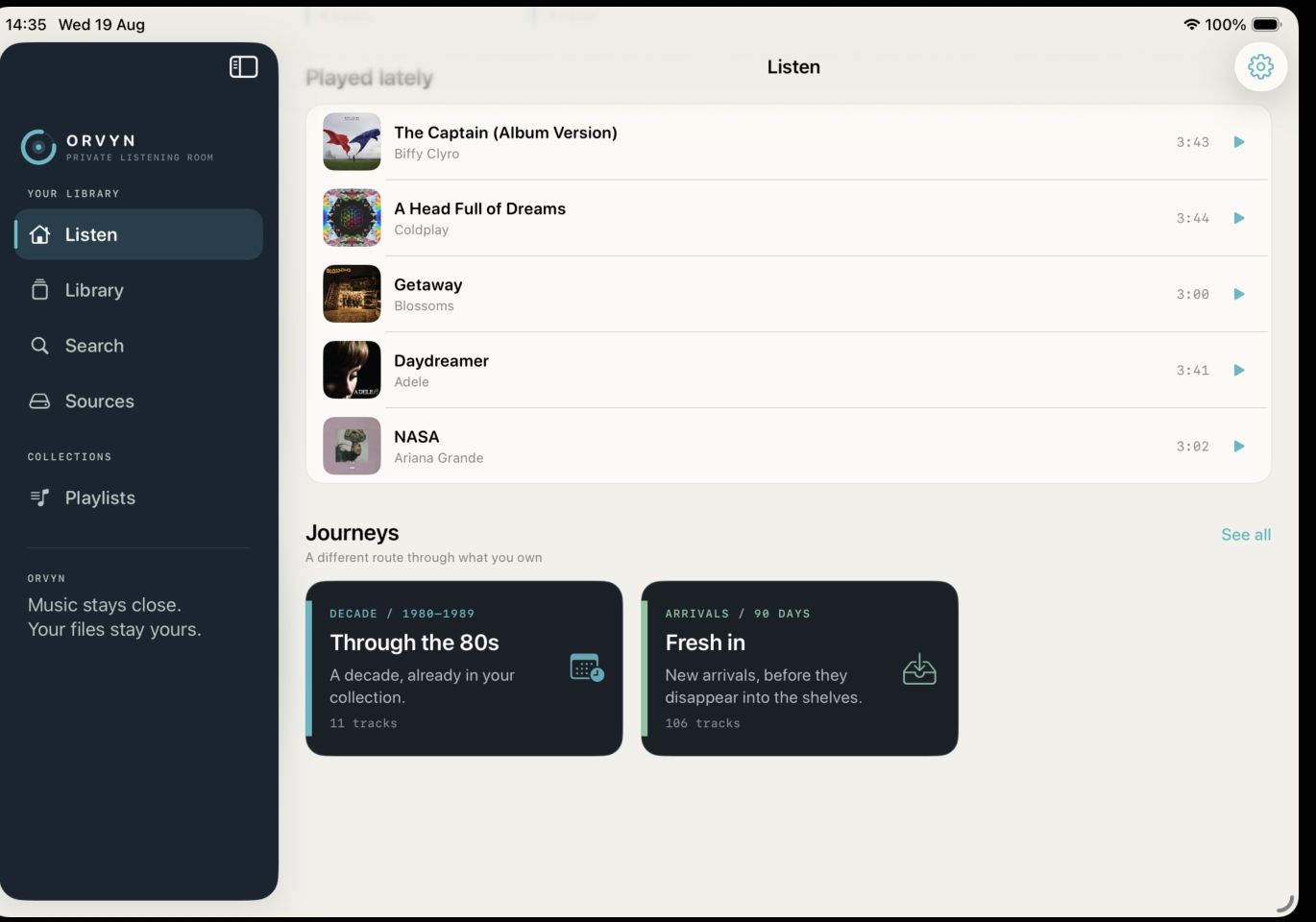
Task: Check the battery status icon
Action: click(1266, 24)
